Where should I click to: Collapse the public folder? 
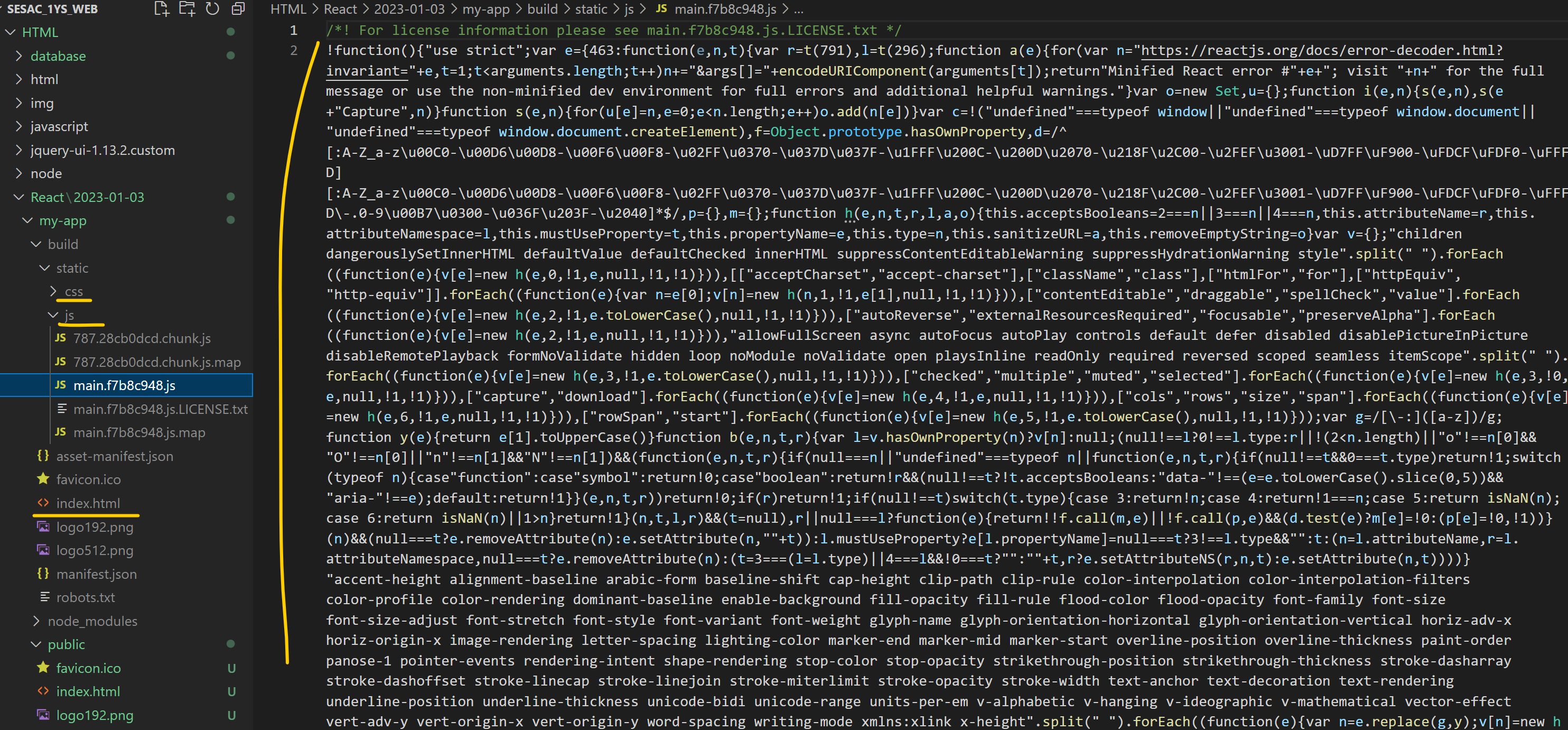[x=66, y=644]
